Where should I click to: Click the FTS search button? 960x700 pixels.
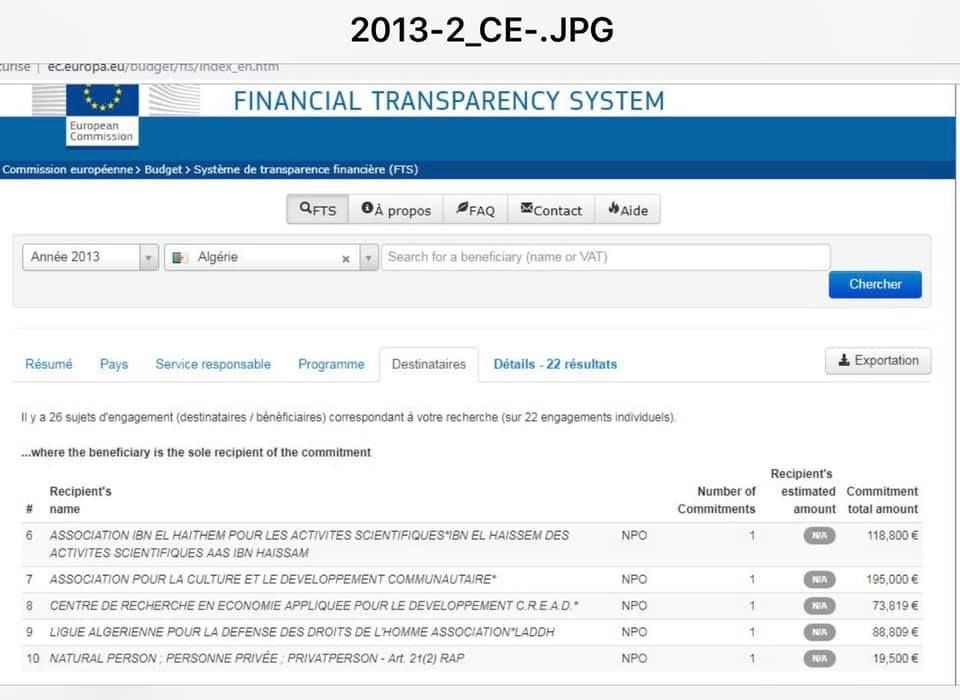click(x=318, y=210)
